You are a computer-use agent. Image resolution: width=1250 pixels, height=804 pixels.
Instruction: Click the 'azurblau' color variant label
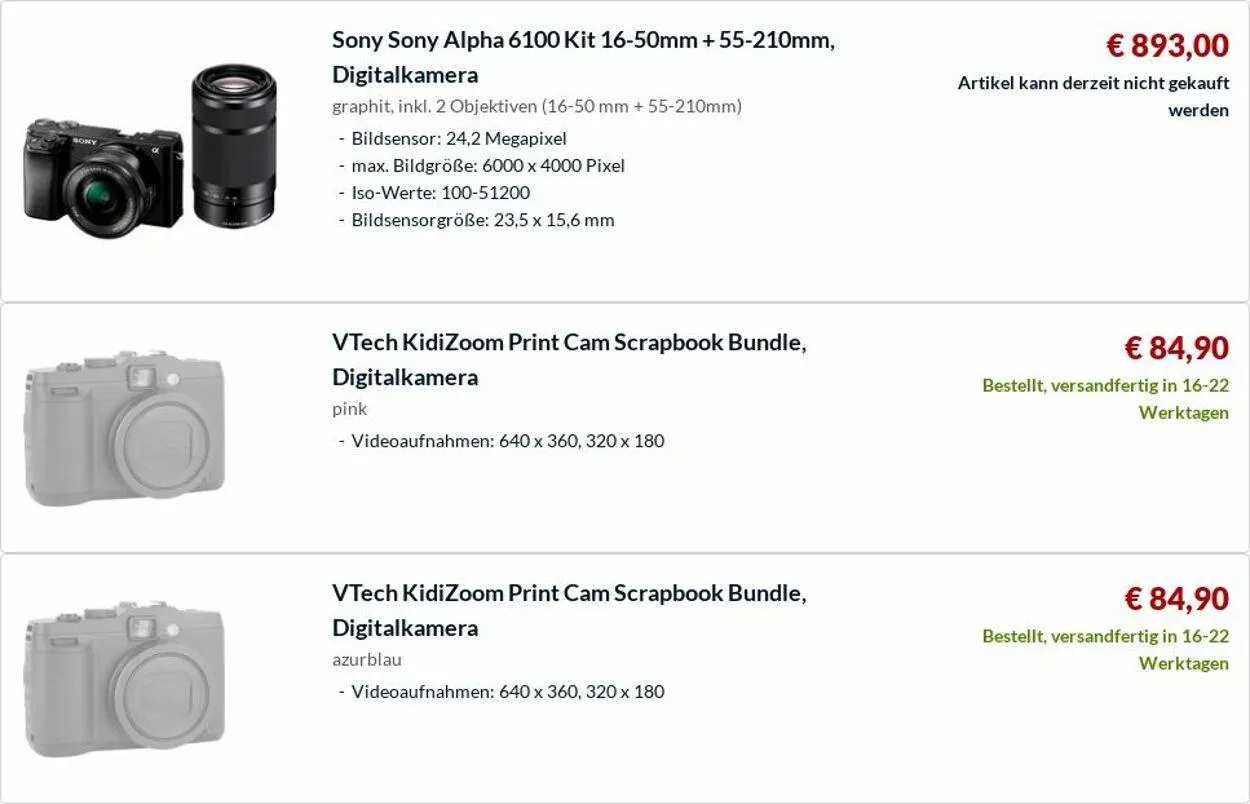[367, 659]
